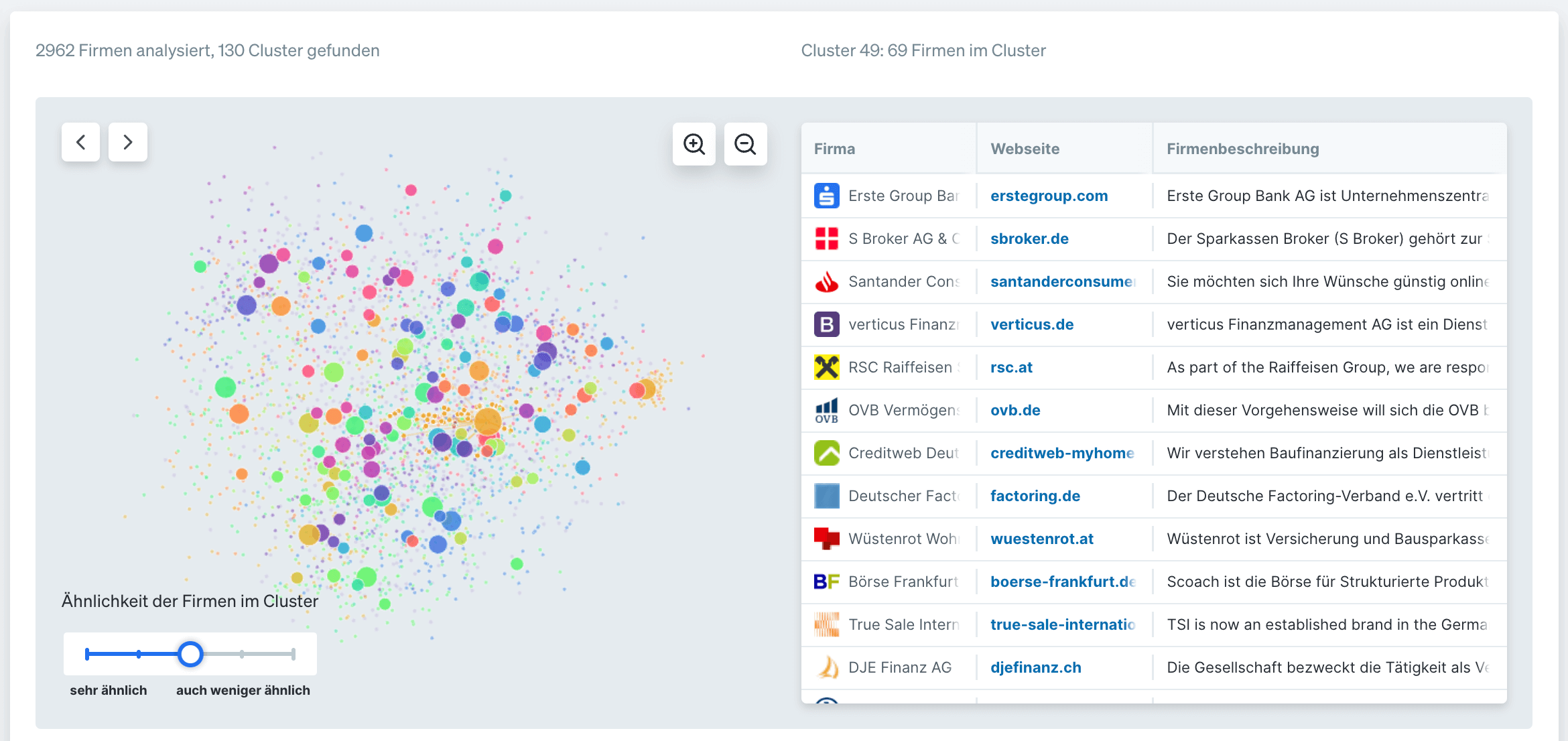Click the DJE Finanz sailboat logo

[x=828, y=667]
